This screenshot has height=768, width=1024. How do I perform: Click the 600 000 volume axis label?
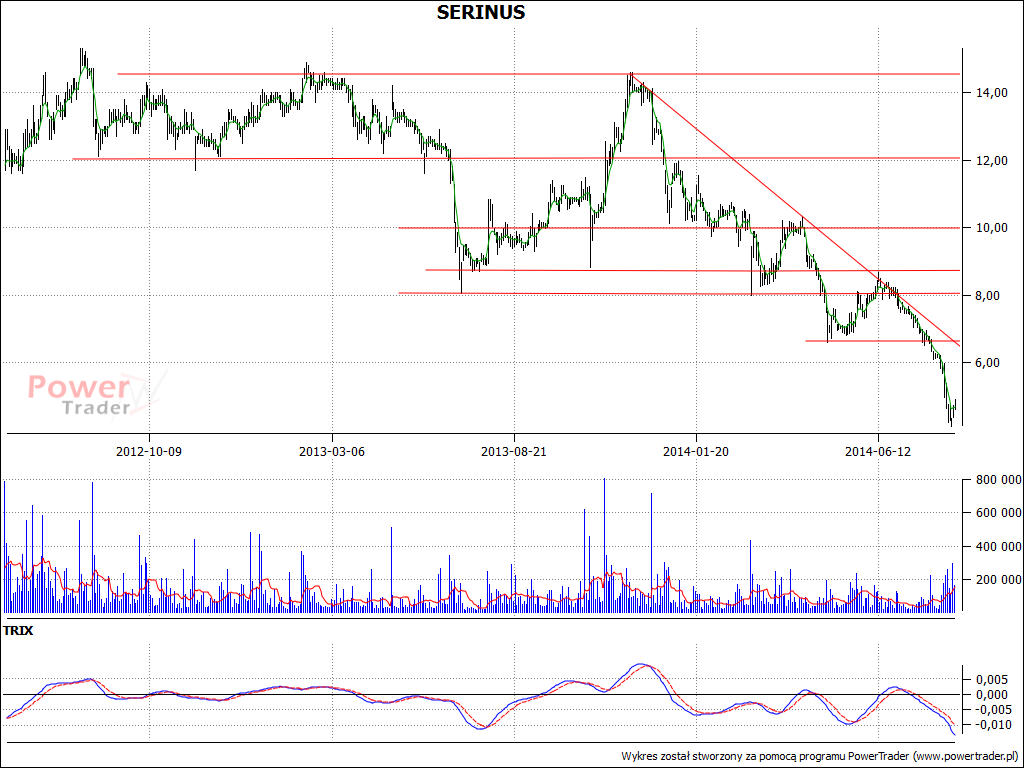coord(998,513)
